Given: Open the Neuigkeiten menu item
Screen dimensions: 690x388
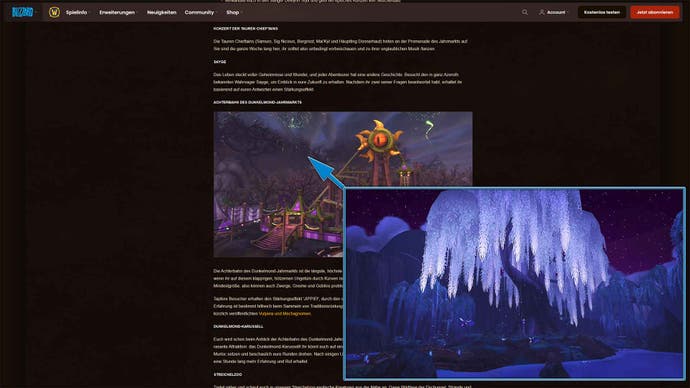Looking at the screenshot, I should point(161,12).
